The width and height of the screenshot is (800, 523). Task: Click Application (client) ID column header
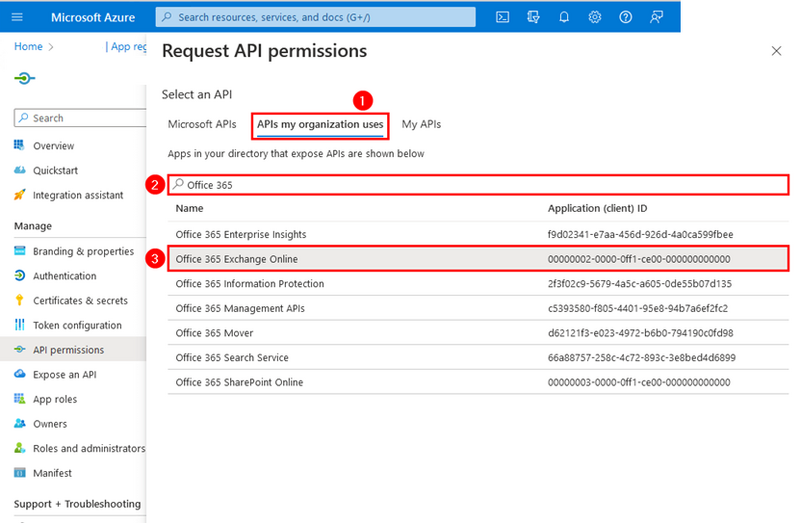tap(597, 208)
